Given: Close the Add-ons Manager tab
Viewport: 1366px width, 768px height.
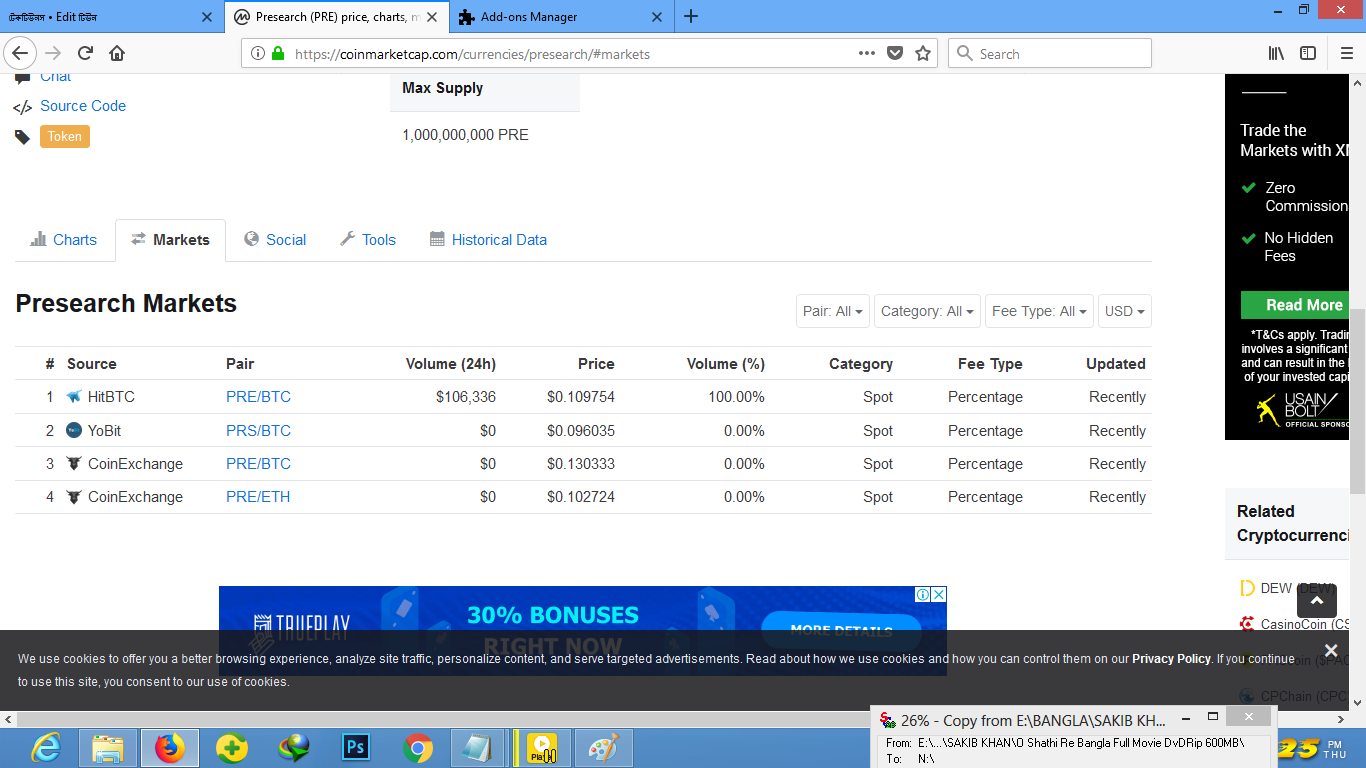Looking at the screenshot, I should pos(657,17).
